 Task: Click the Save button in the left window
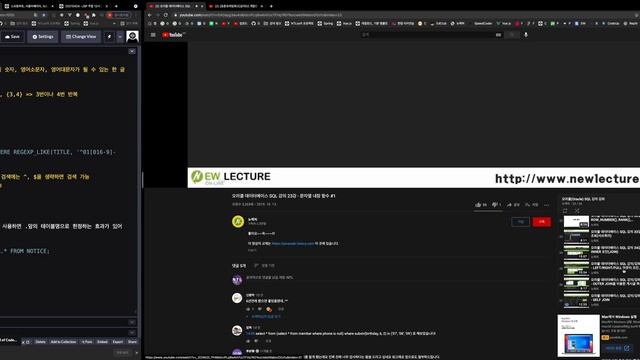pos(12,37)
